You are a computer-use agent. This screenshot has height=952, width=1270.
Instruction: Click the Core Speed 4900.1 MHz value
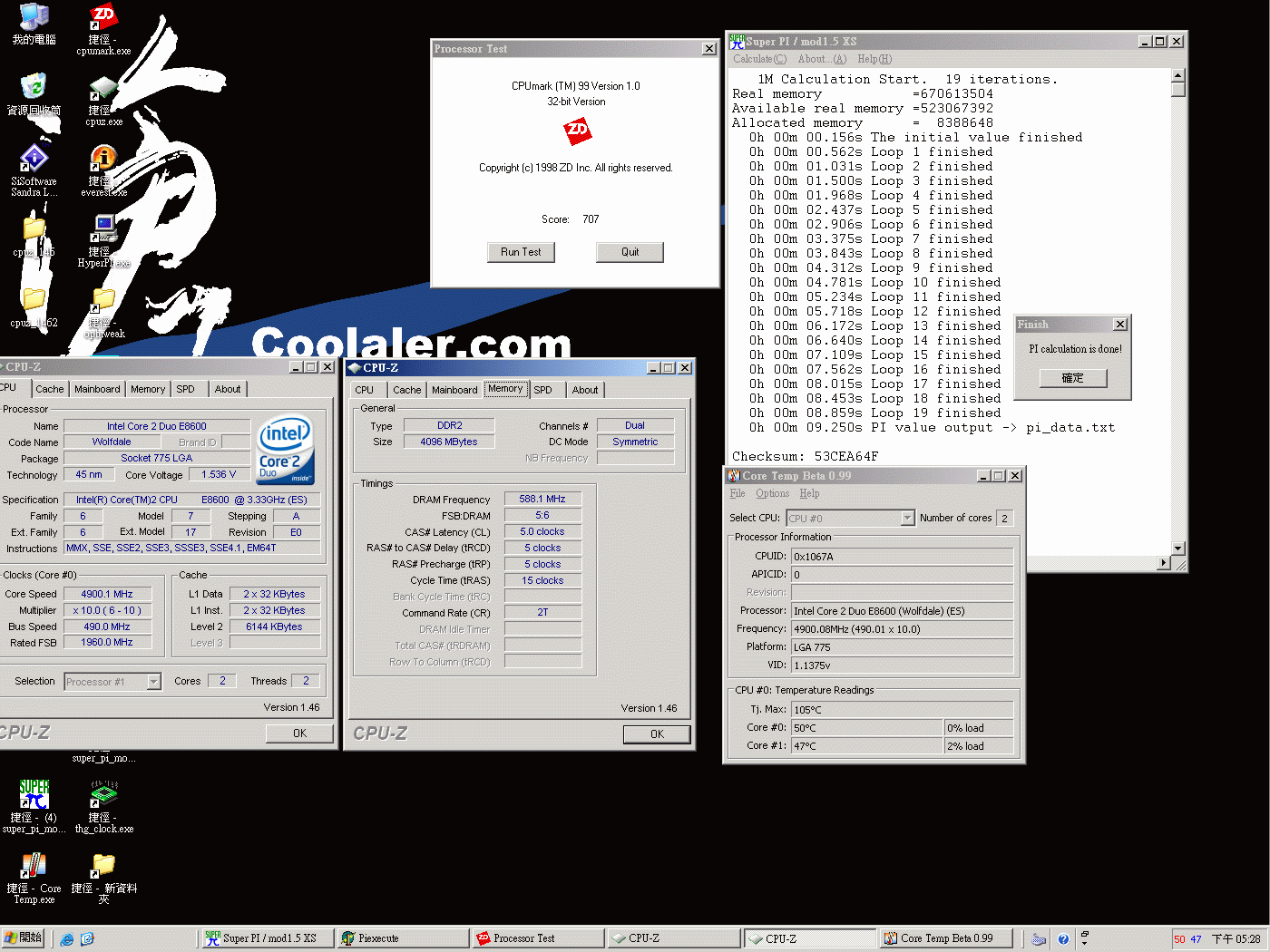[x=107, y=594]
